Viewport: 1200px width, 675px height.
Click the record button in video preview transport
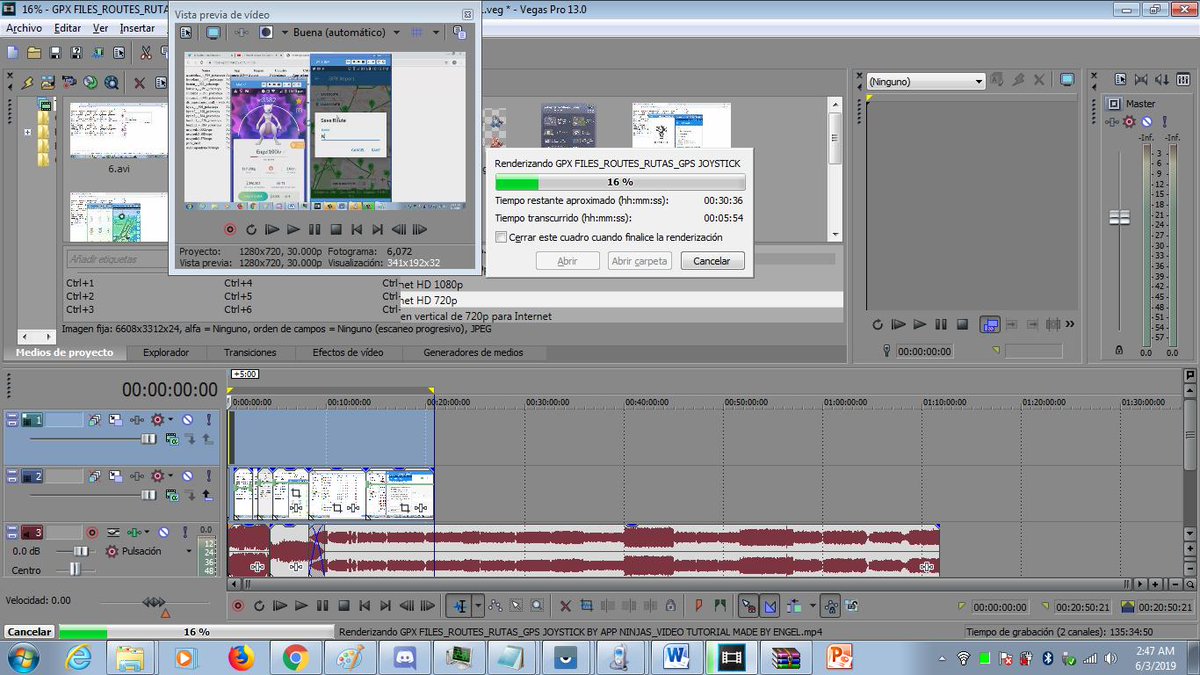[x=230, y=229]
